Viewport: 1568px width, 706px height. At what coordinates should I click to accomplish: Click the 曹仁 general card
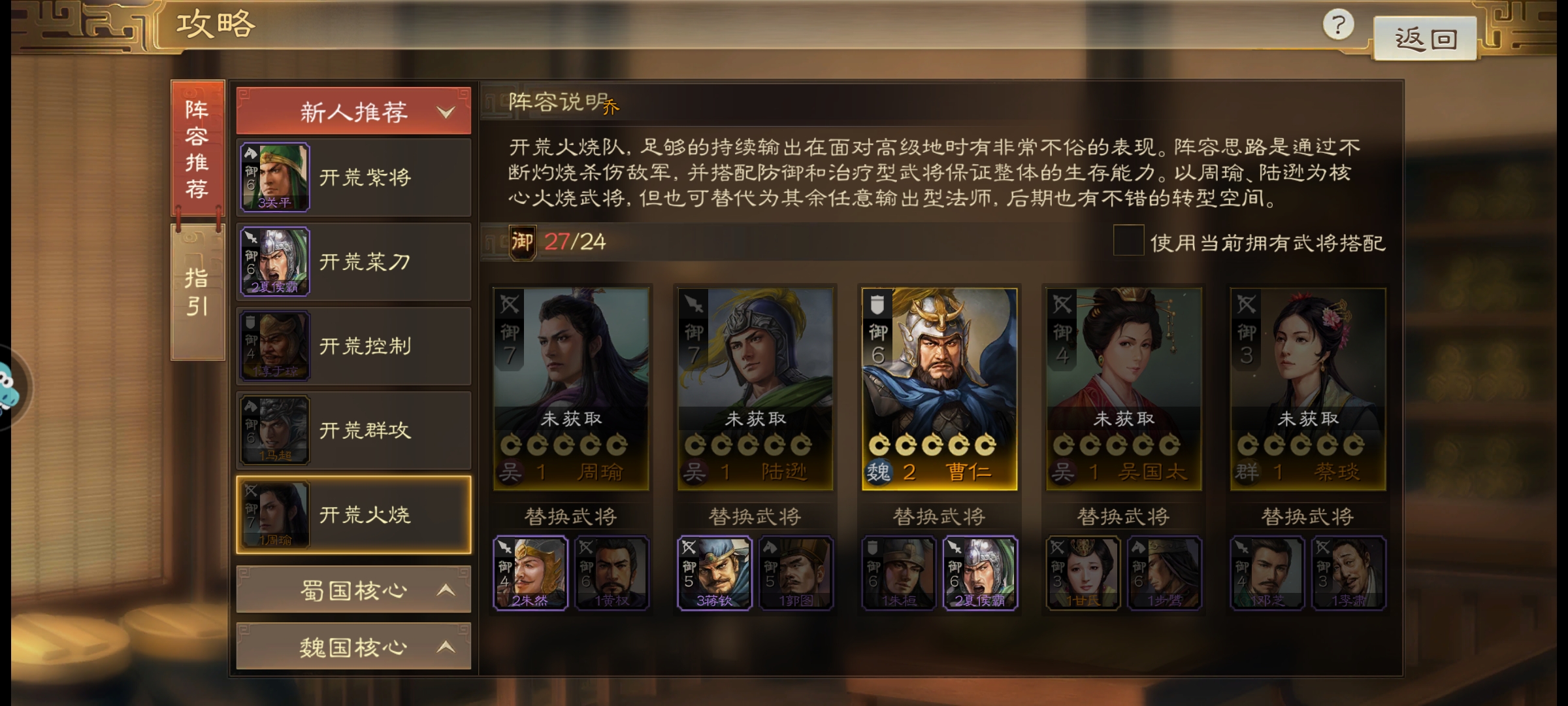(x=939, y=388)
